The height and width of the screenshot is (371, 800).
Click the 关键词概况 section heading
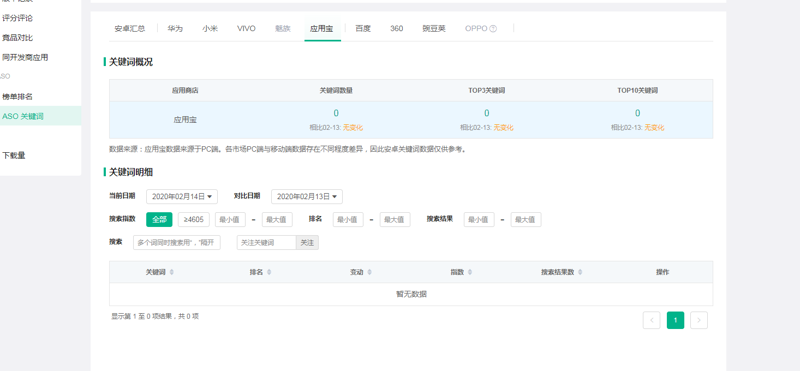pos(131,62)
